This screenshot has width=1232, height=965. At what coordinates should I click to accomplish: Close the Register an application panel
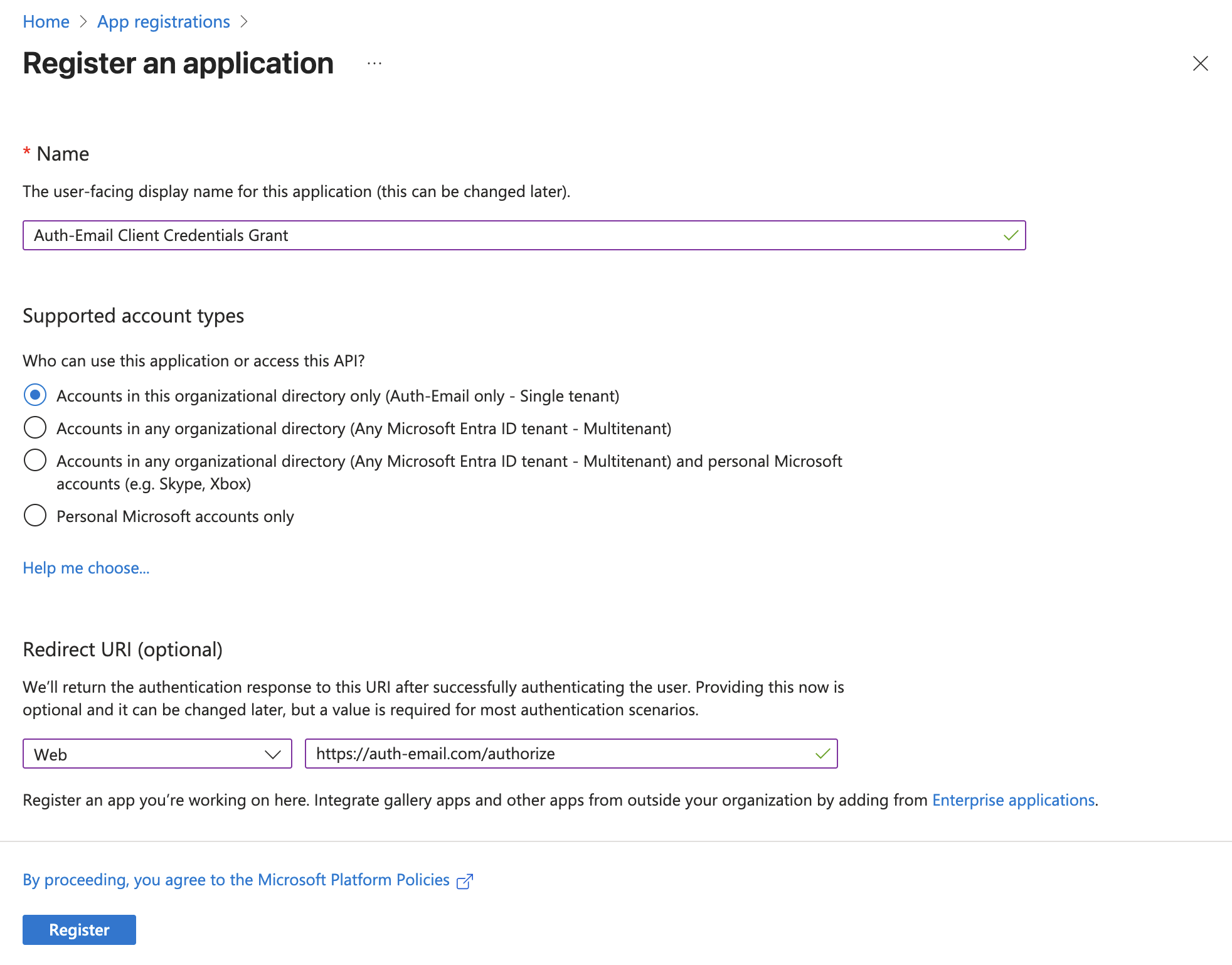coord(1200,63)
